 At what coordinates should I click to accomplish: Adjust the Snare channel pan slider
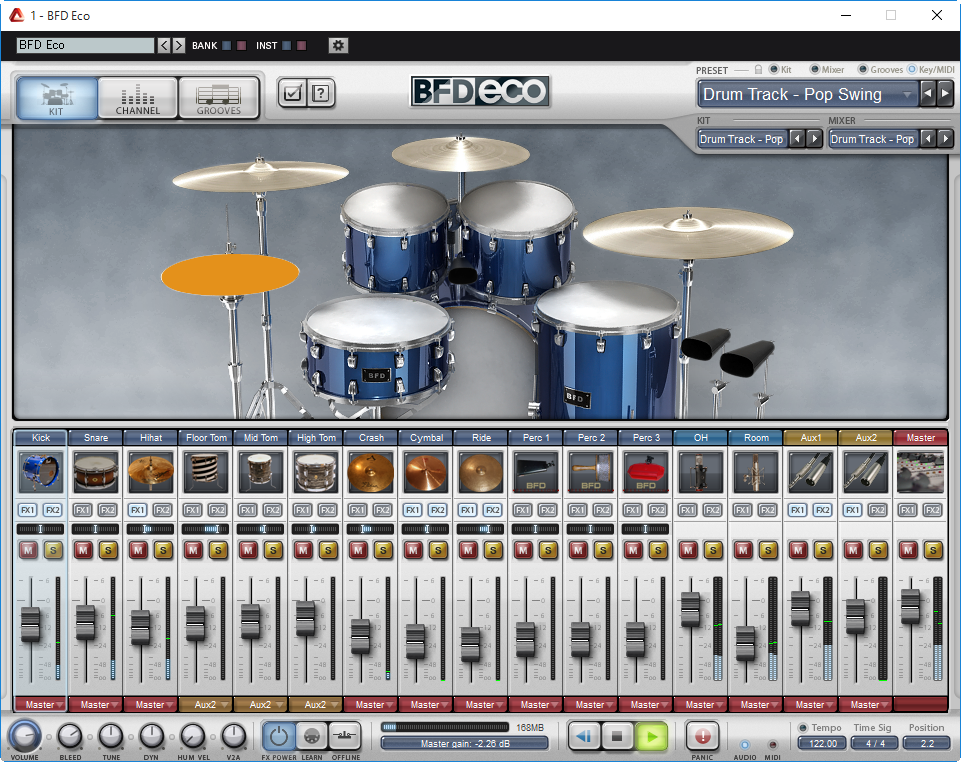click(x=95, y=528)
